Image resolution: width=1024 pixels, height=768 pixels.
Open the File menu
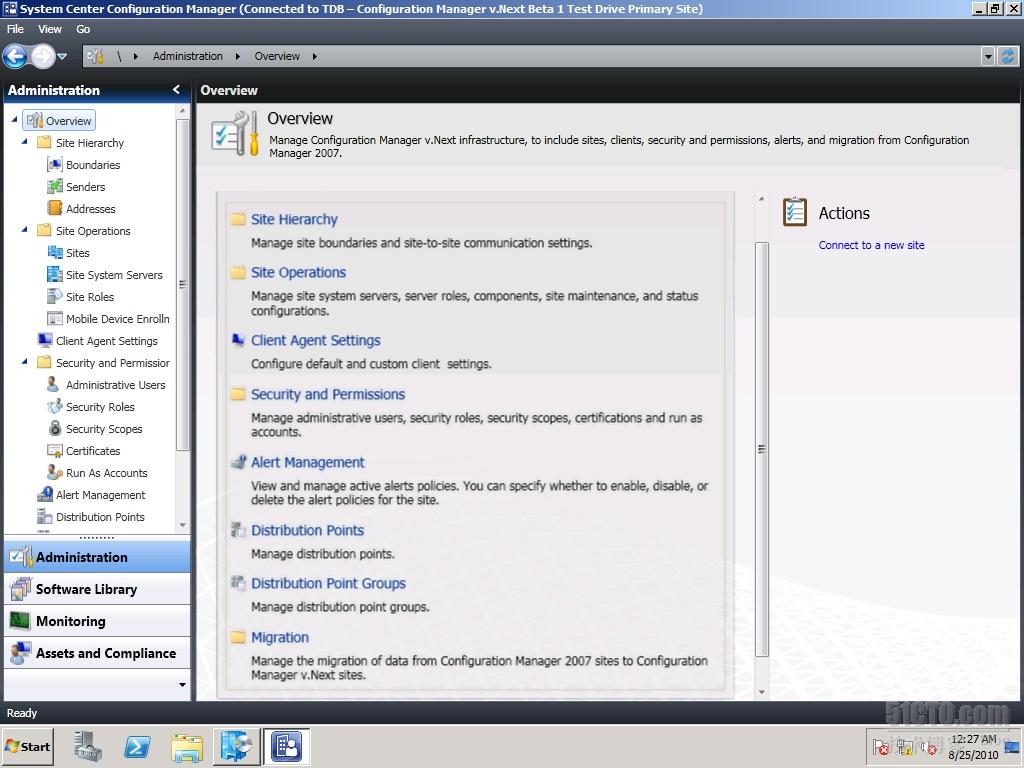pyautogui.click(x=15, y=29)
